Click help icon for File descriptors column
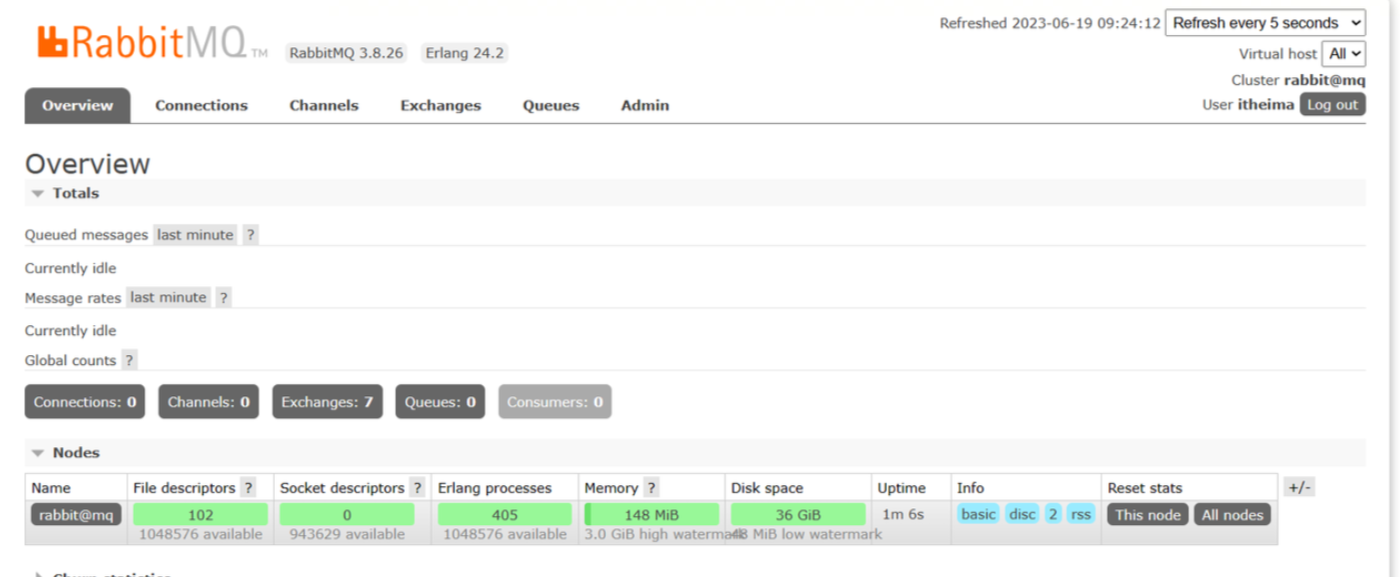 point(247,488)
